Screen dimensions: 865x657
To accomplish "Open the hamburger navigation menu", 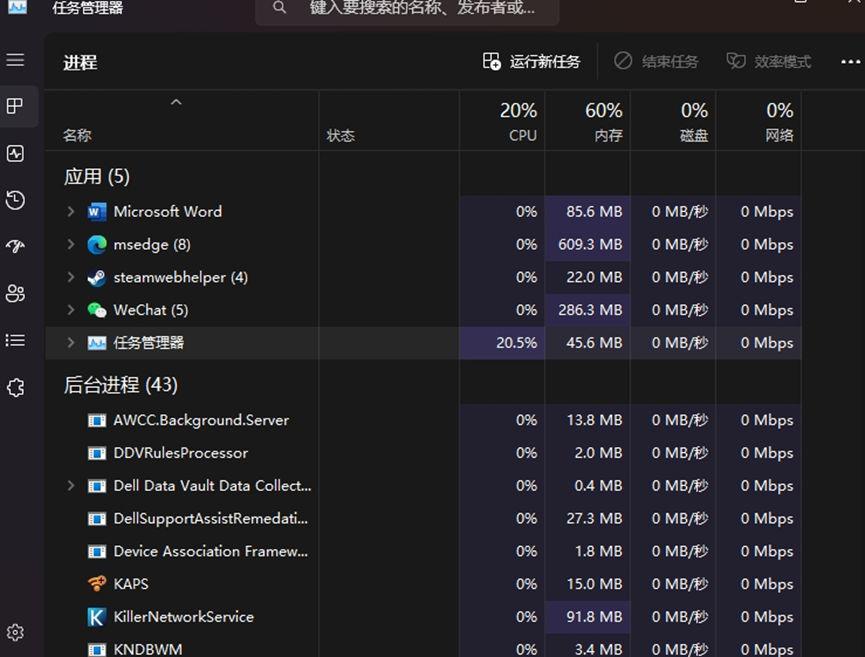I will tap(15, 60).
